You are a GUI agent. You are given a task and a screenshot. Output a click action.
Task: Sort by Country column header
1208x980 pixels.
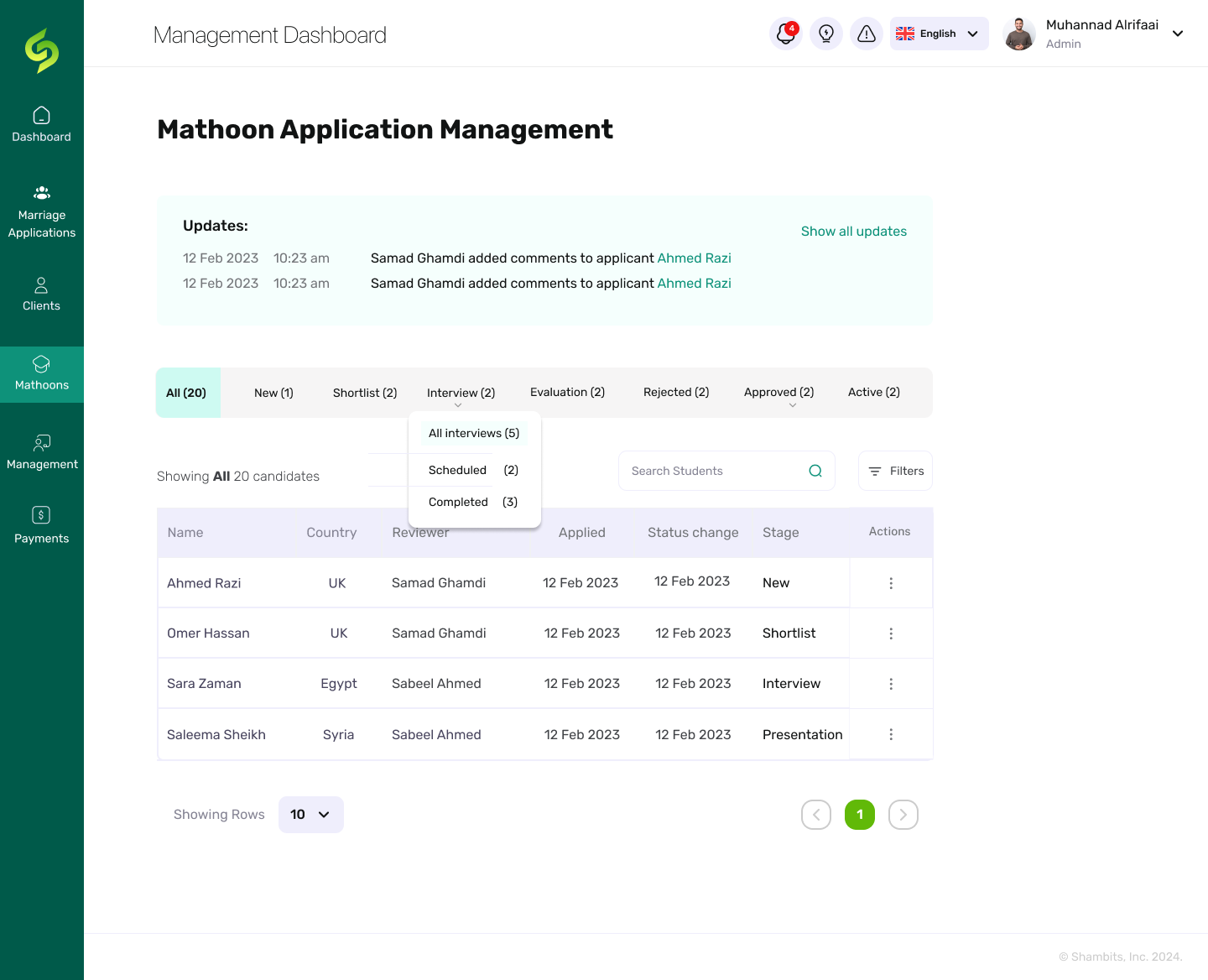point(331,533)
